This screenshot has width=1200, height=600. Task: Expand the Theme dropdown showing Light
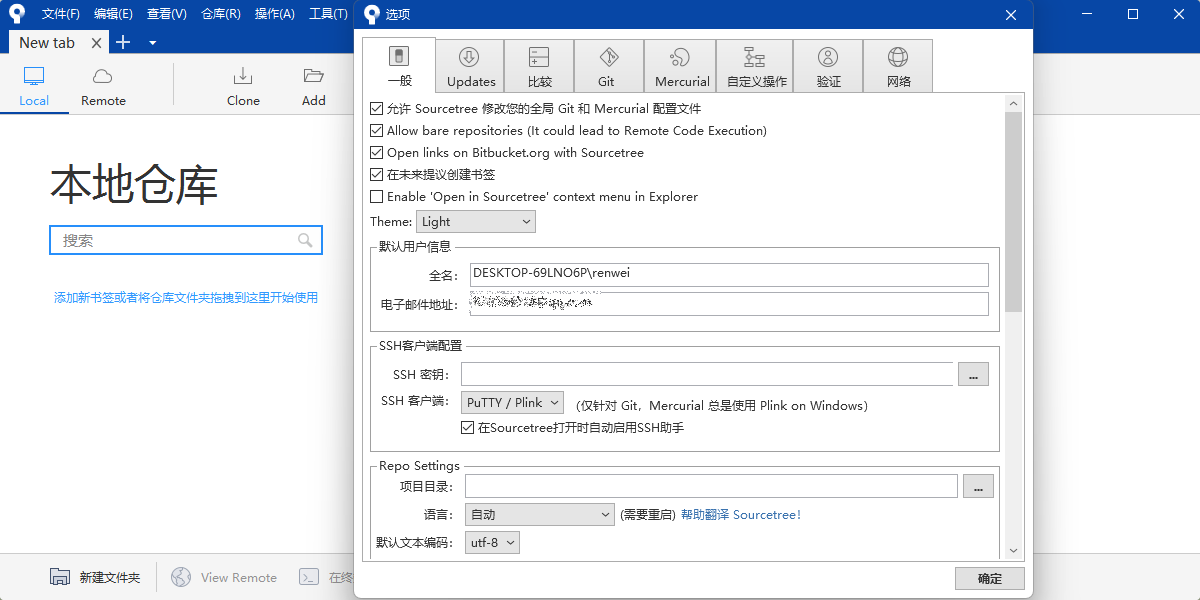click(475, 222)
